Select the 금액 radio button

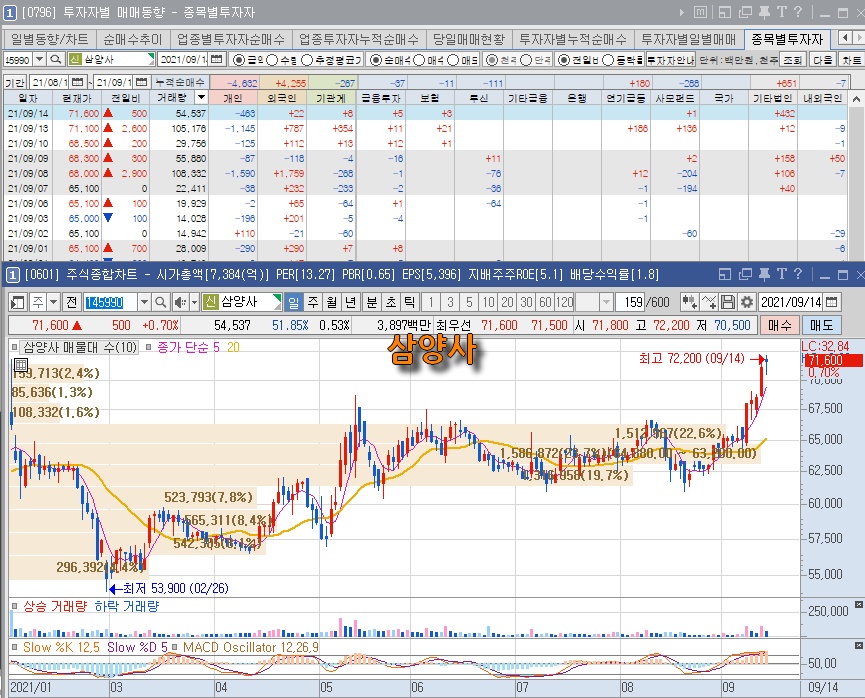pos(239,60)
